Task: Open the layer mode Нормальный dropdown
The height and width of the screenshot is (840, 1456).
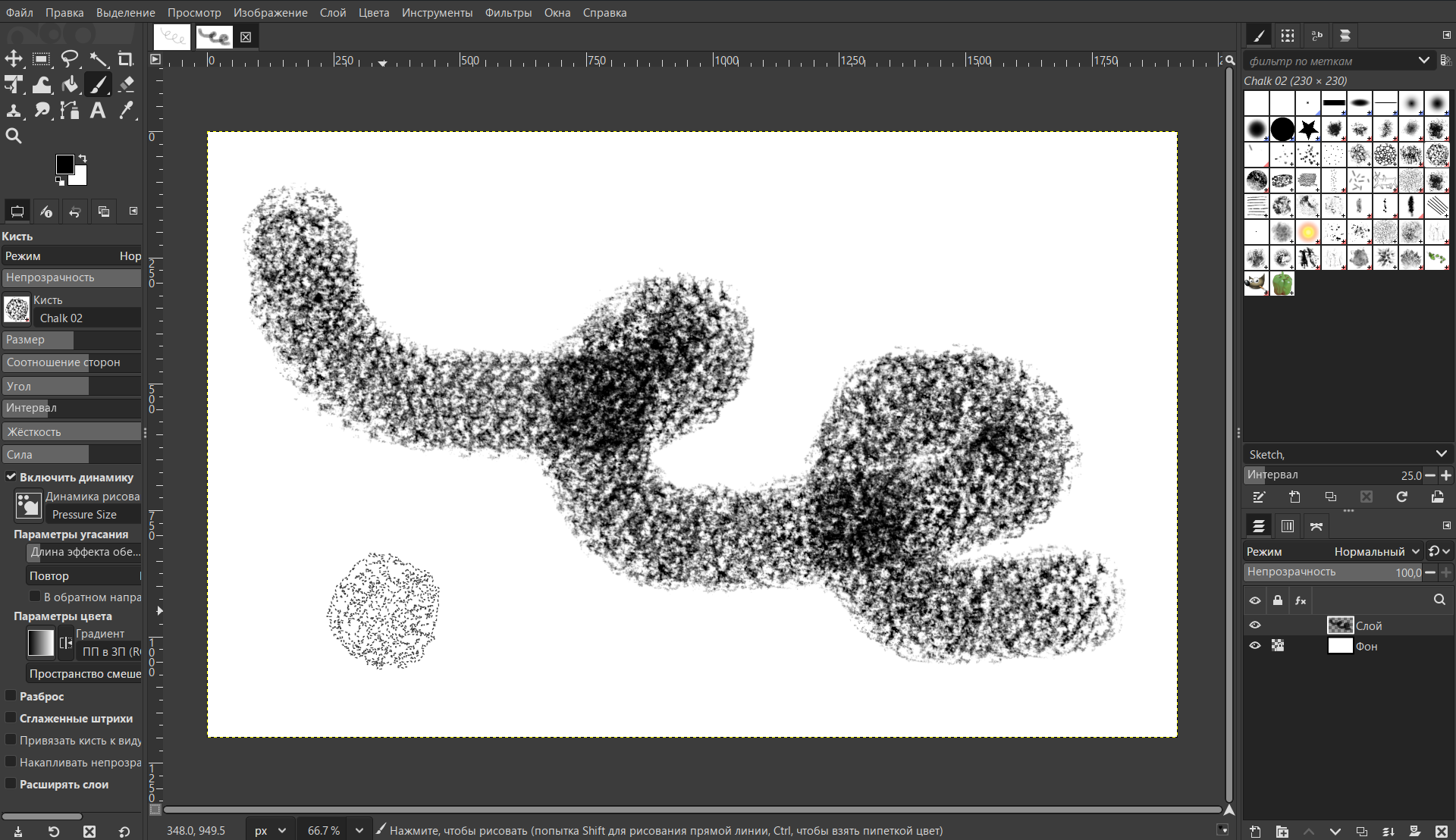Action: (x=1376, y=552)
